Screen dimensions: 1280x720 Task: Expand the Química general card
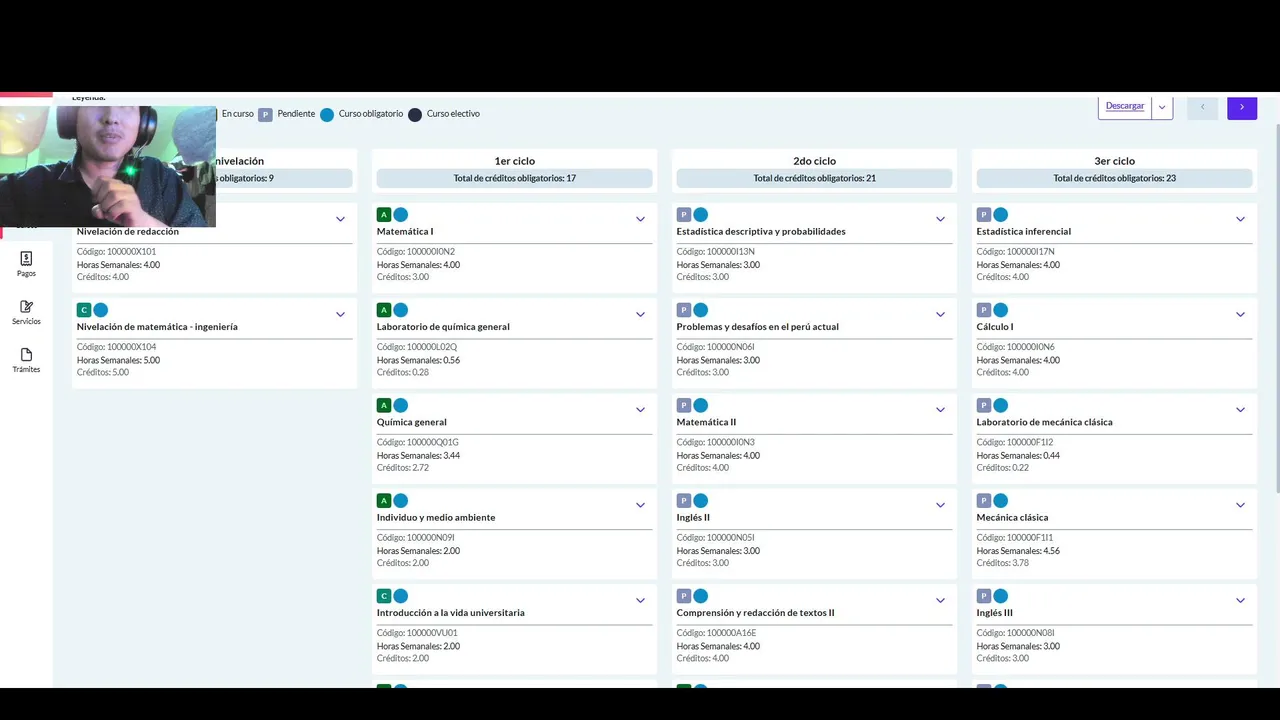(x=640, y=410)
